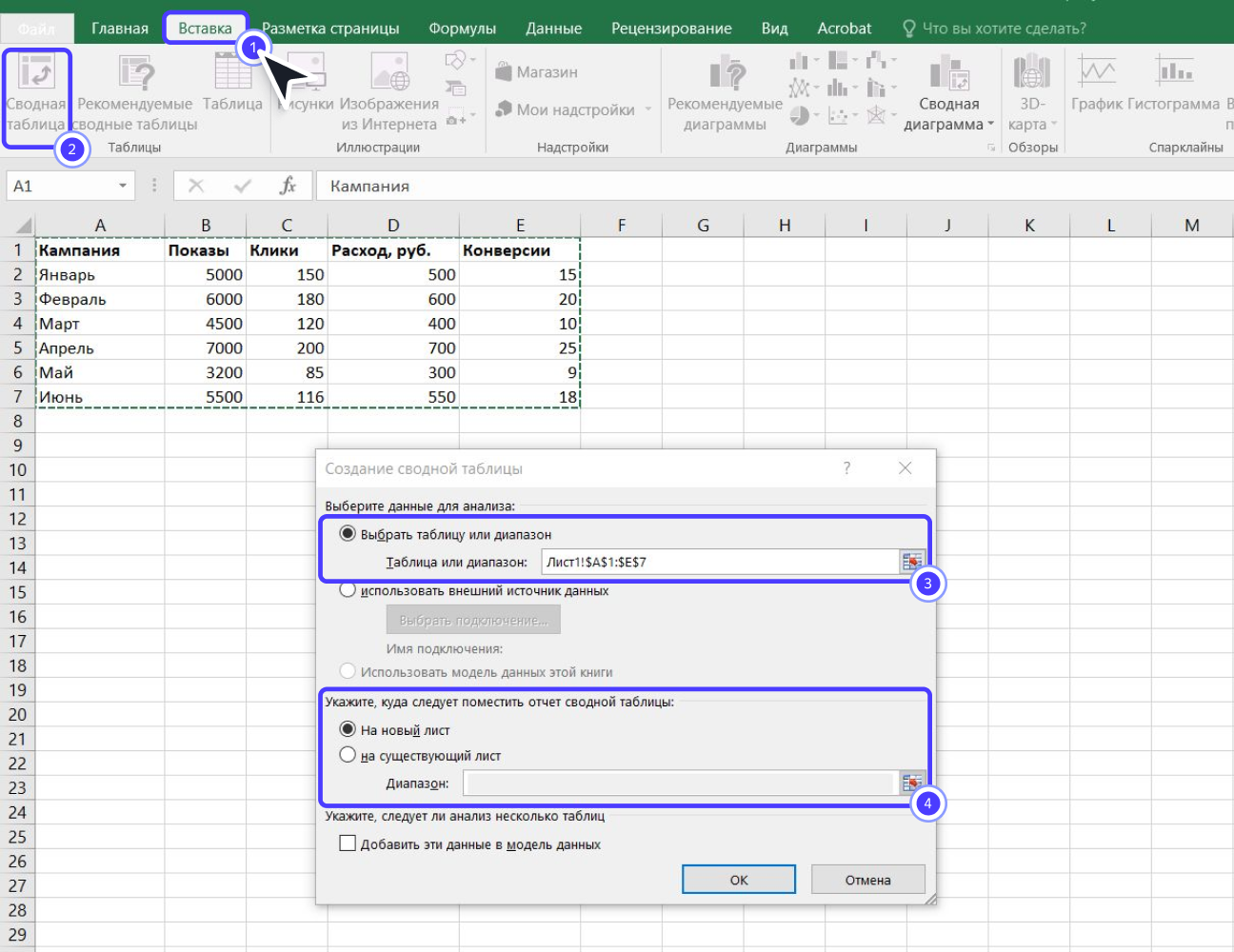Screen dimensions: 1234x952
Task: Choose На существующий лист option
Action: [420, 755]
